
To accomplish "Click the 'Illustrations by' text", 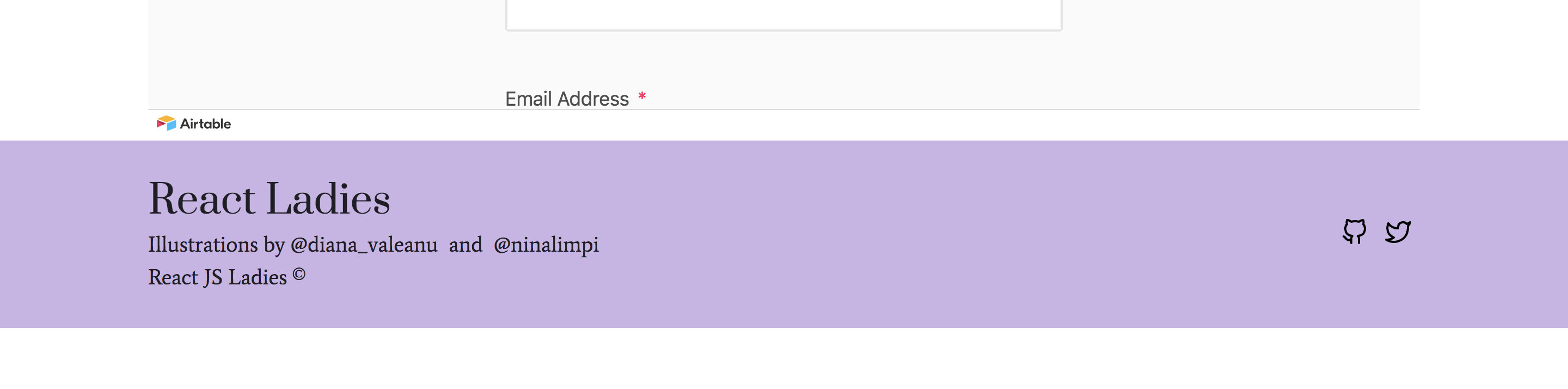I will click(217, 245).
